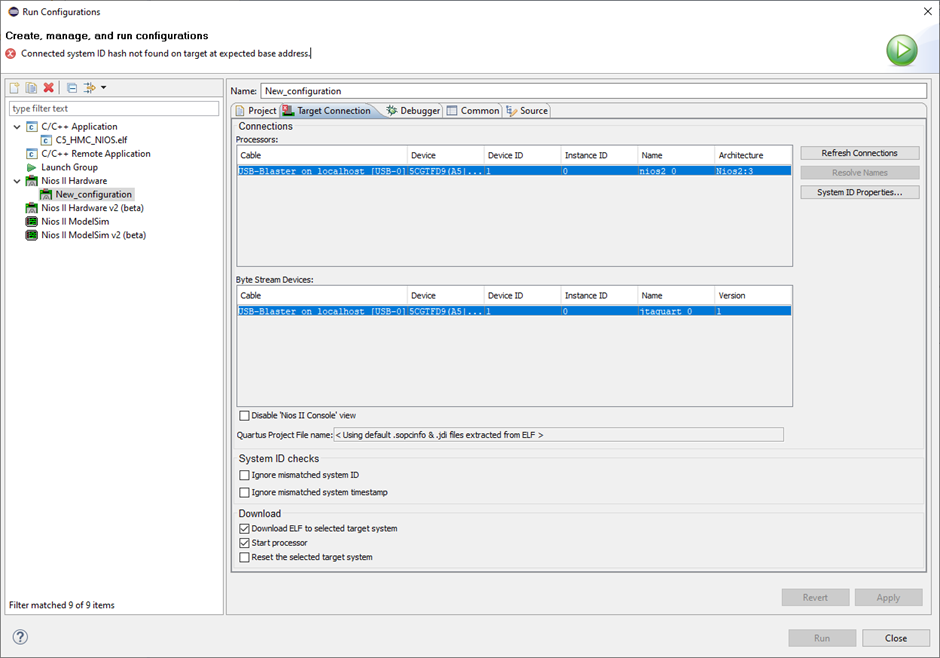Screen dimensions: 940x658
Task: Click the C/C++ Remote Application icon
Action: pos(32,154)
